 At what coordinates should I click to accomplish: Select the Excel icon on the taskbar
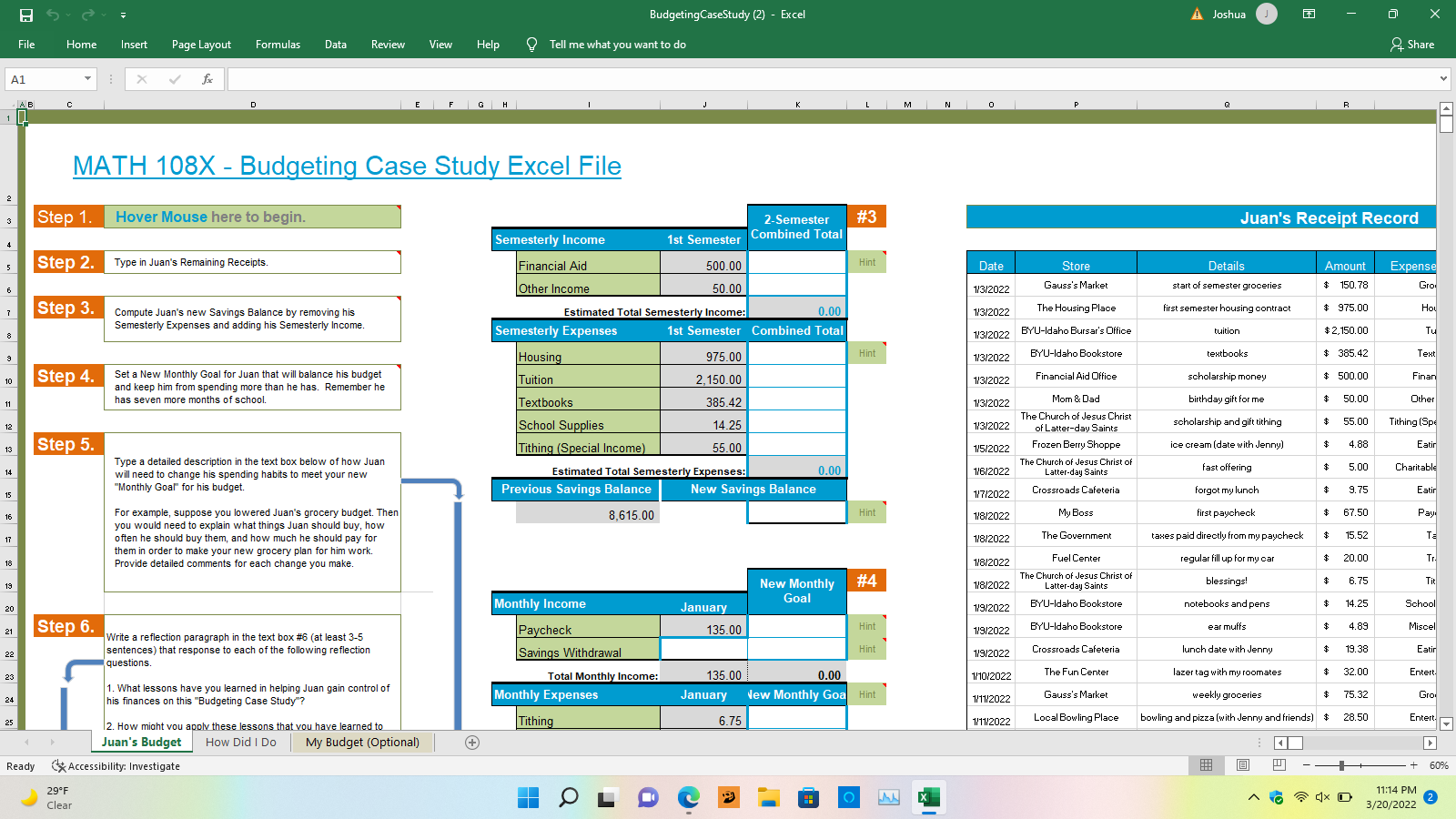point(928,798)
